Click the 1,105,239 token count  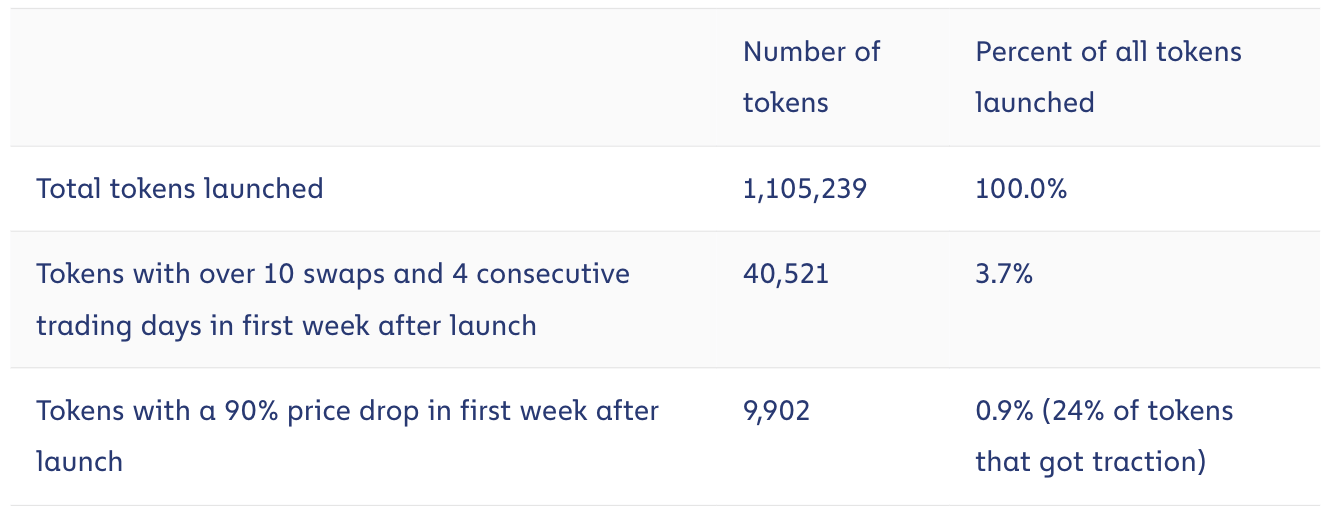tap(804, 188)
